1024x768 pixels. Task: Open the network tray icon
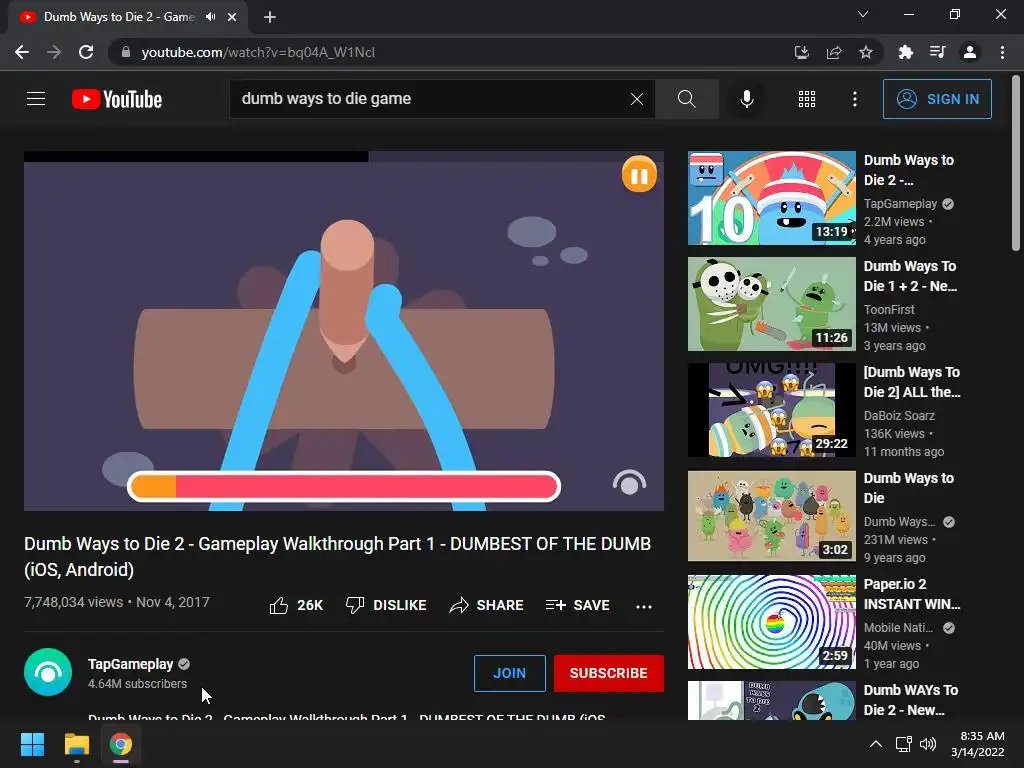pos(903,744)
